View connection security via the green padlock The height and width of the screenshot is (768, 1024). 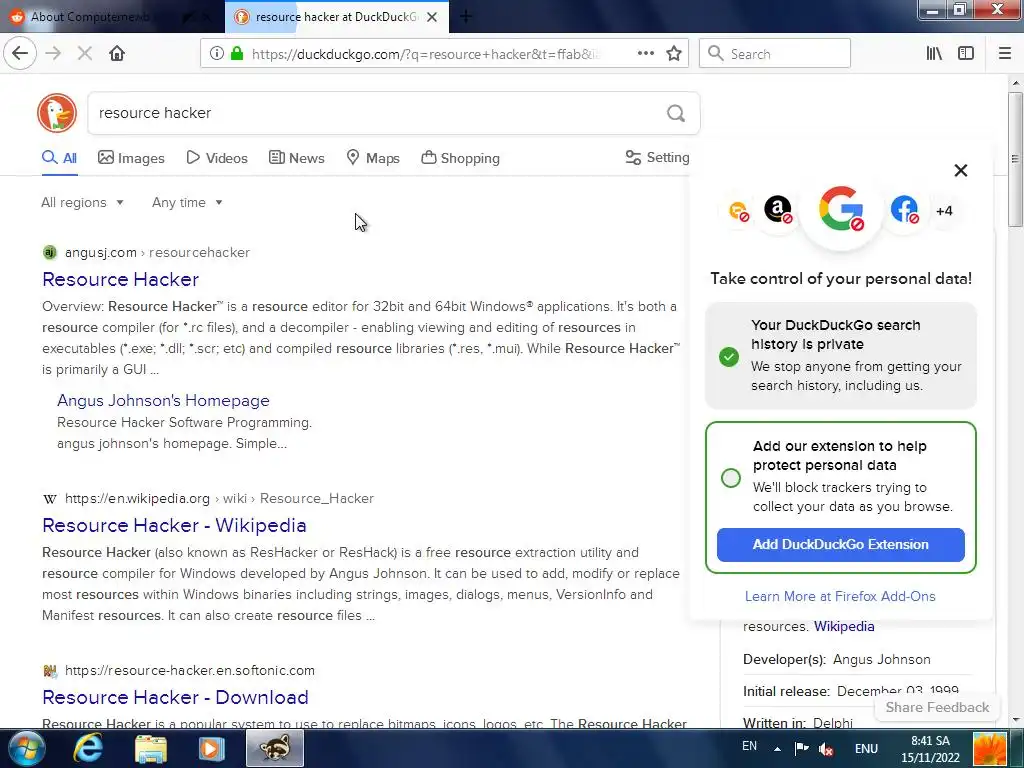point(237,54)
